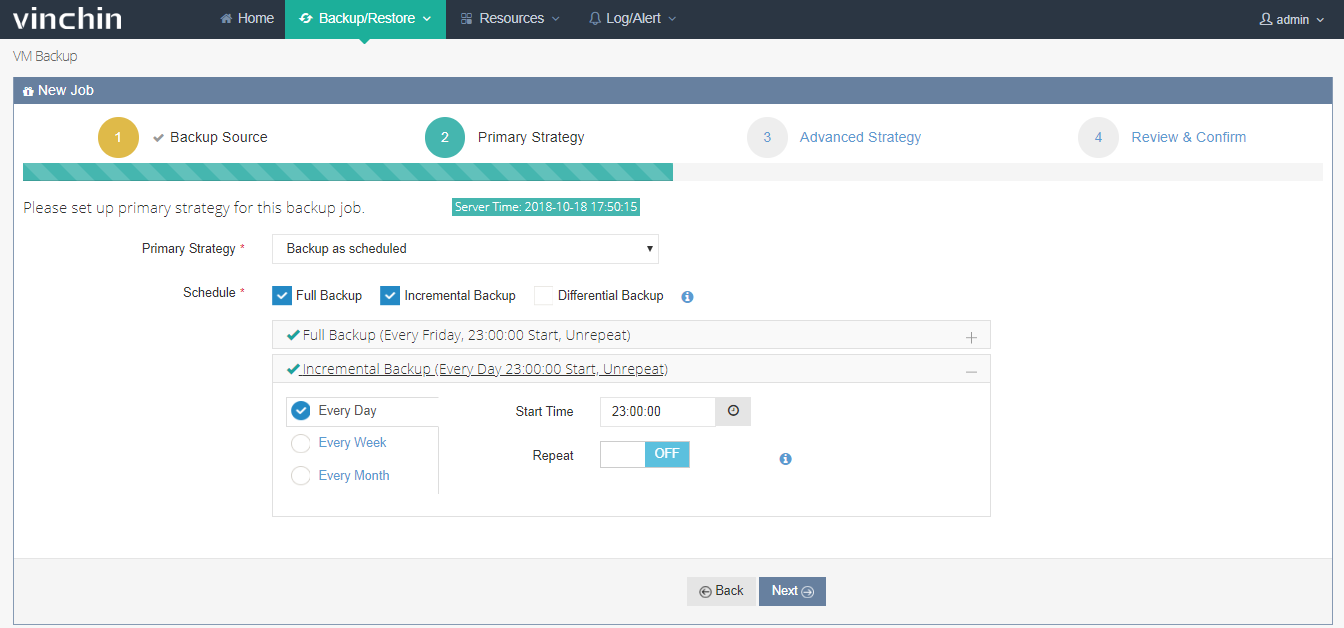Viewport: 1344px width, 628px height.
Task: Click the clock icon next to Start Time
Action: (733, 411)
